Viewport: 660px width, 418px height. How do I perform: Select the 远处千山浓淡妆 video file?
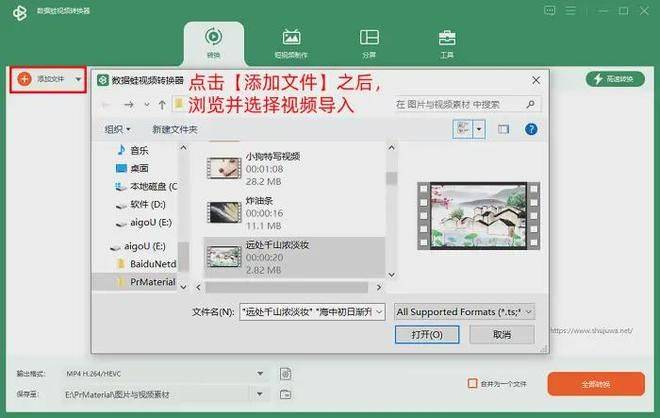294,257
